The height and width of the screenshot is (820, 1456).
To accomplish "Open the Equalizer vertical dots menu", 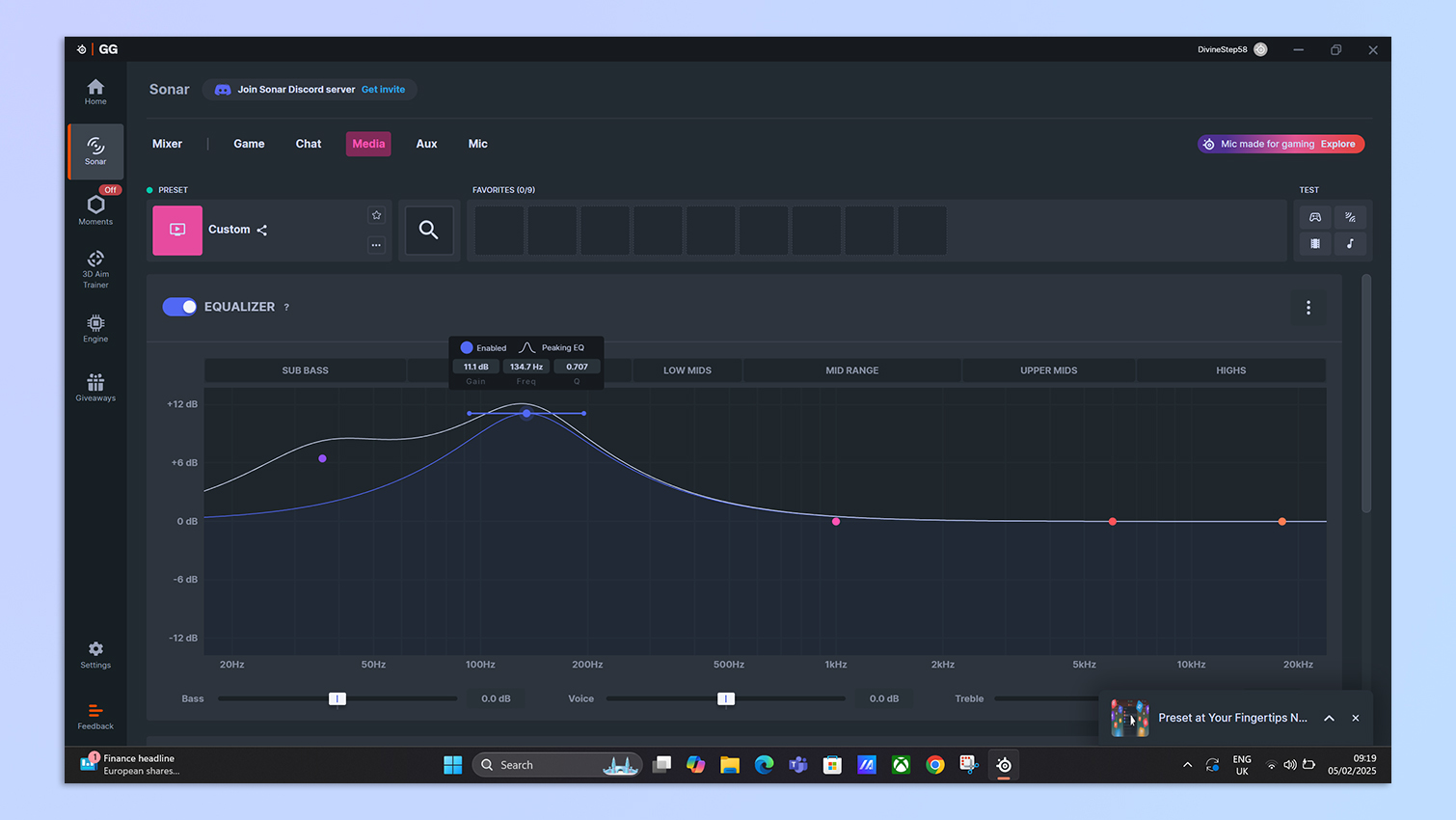I will (1308, 308).
